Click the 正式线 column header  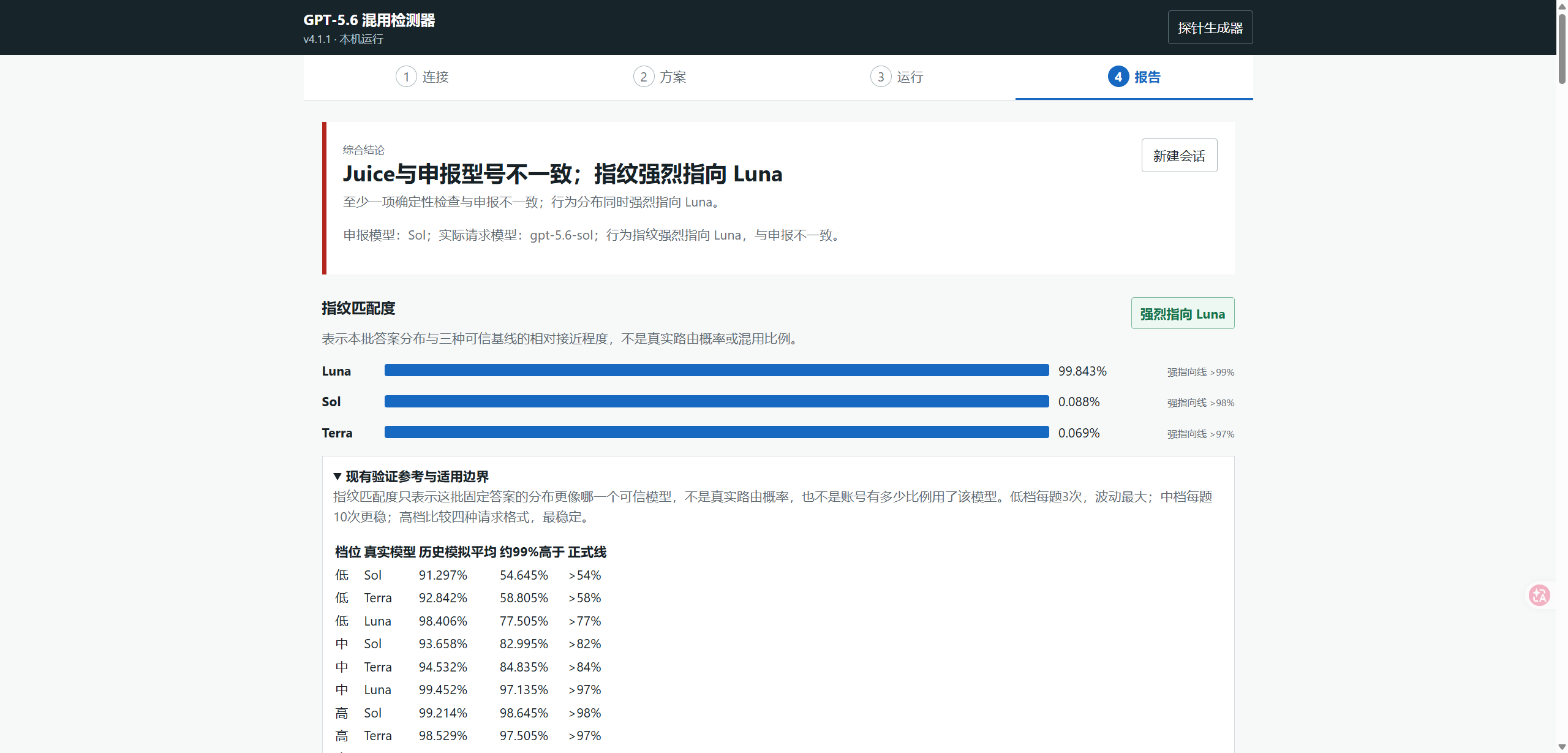[x=587, y=552]
